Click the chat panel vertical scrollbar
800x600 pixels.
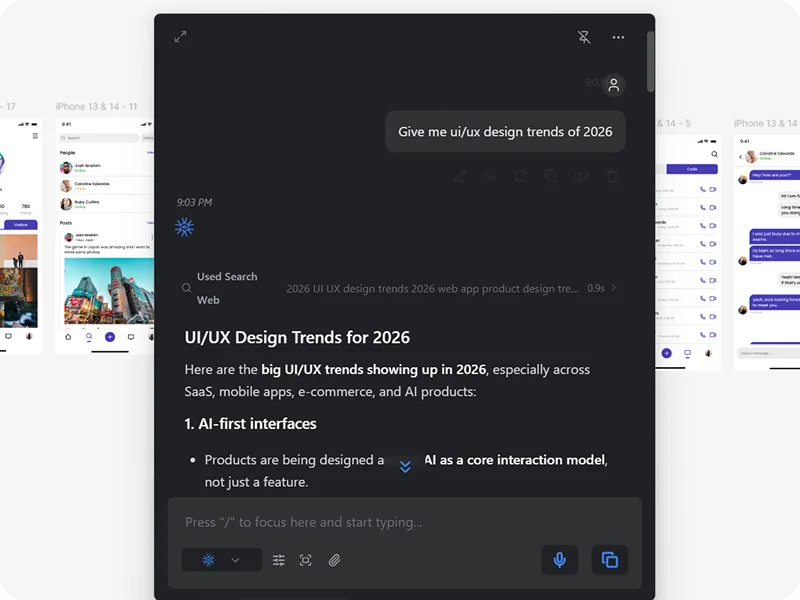[x=650, y=62]
